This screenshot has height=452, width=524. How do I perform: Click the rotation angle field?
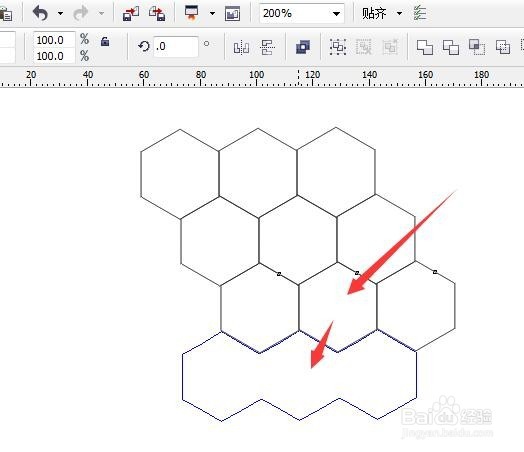(176, 46)
